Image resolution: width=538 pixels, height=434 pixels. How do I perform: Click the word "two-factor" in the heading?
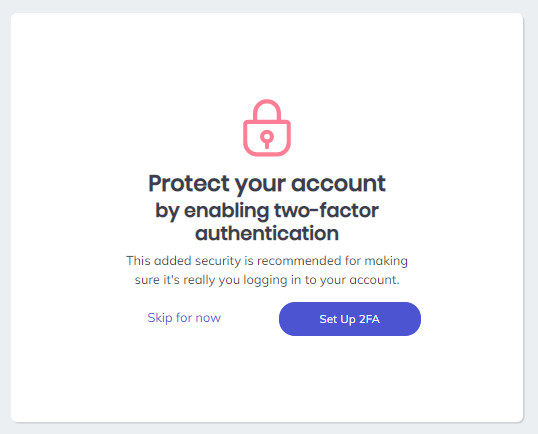click(326, 210)
